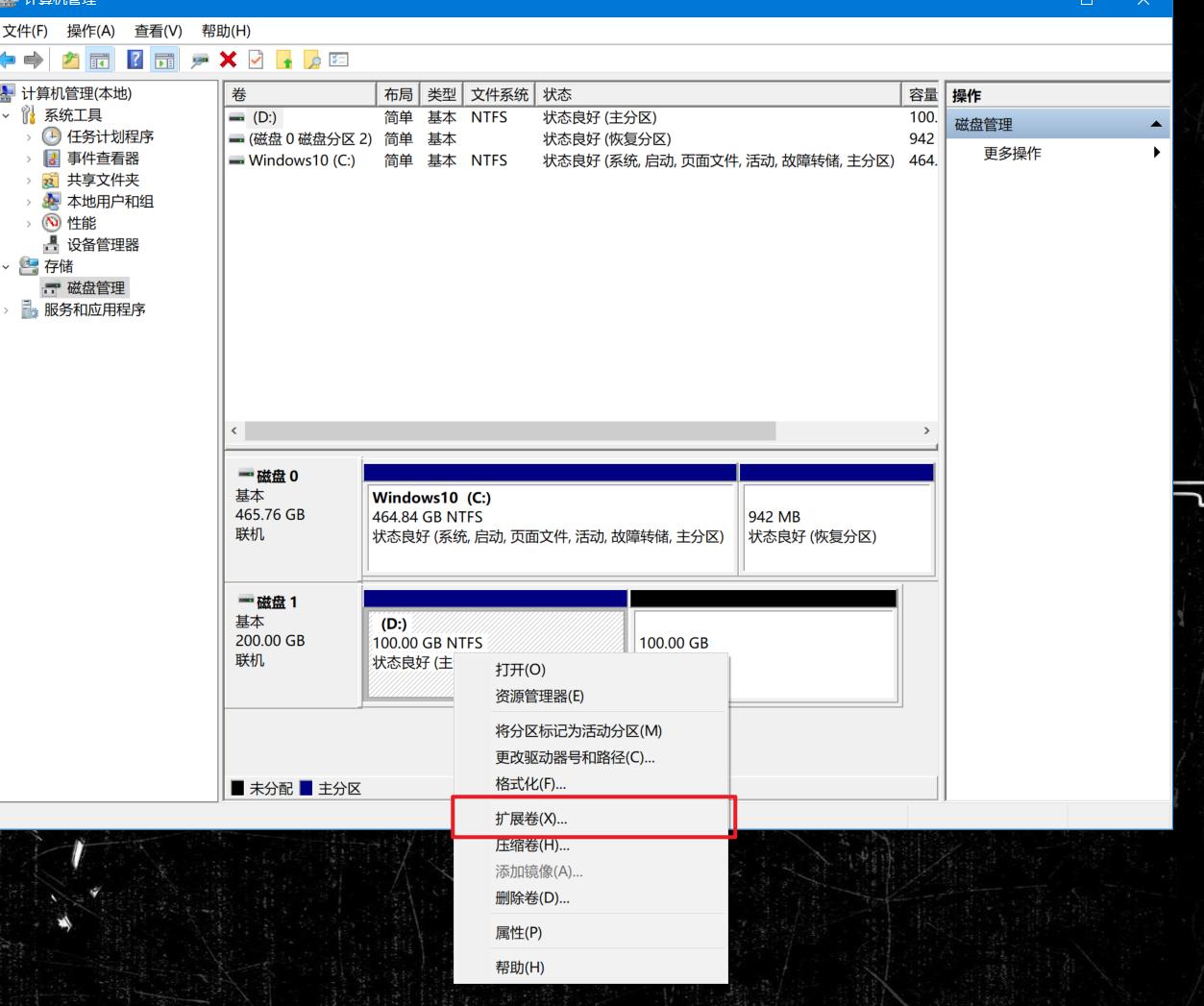
Task: Expand the 共享文件夹 node
Action: click(x=29, y=181)
